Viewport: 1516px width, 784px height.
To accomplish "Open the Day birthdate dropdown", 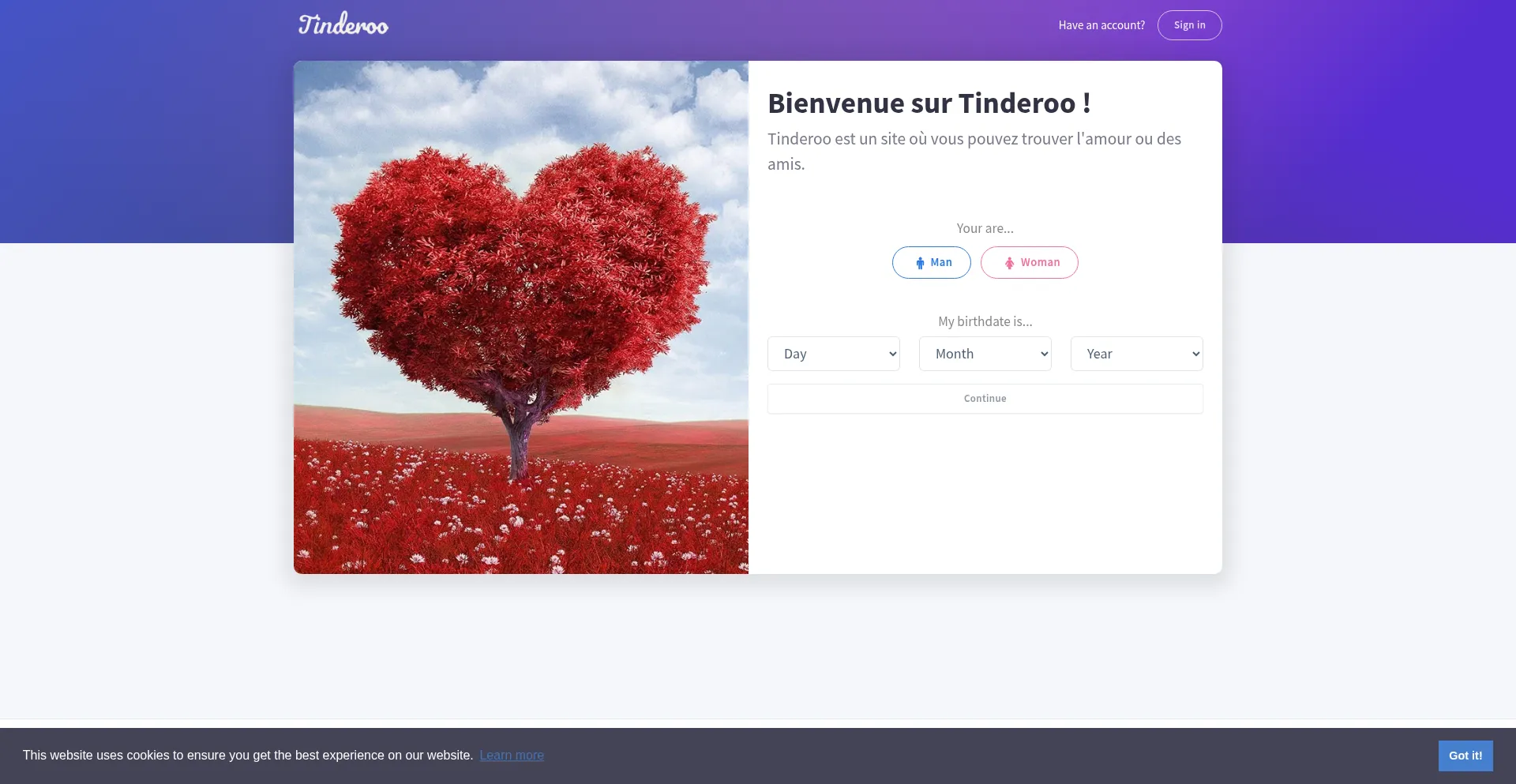I will [x=833, y=354].
